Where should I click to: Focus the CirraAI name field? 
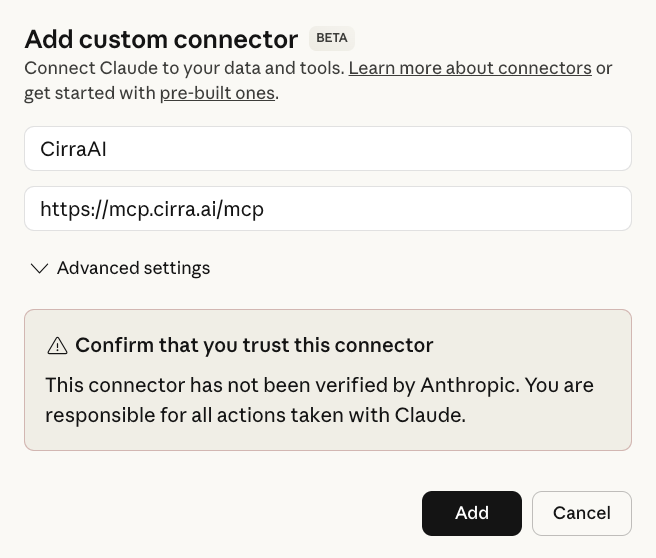(x=328, y=149)
